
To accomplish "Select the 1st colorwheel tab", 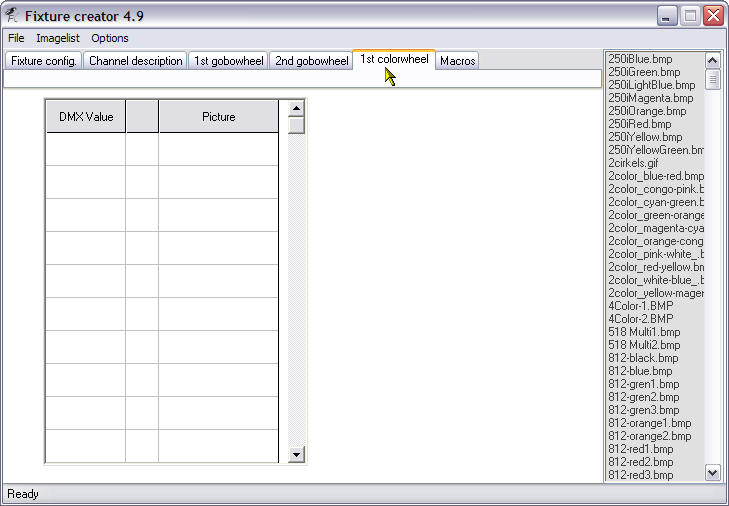I will coord(394,59).
